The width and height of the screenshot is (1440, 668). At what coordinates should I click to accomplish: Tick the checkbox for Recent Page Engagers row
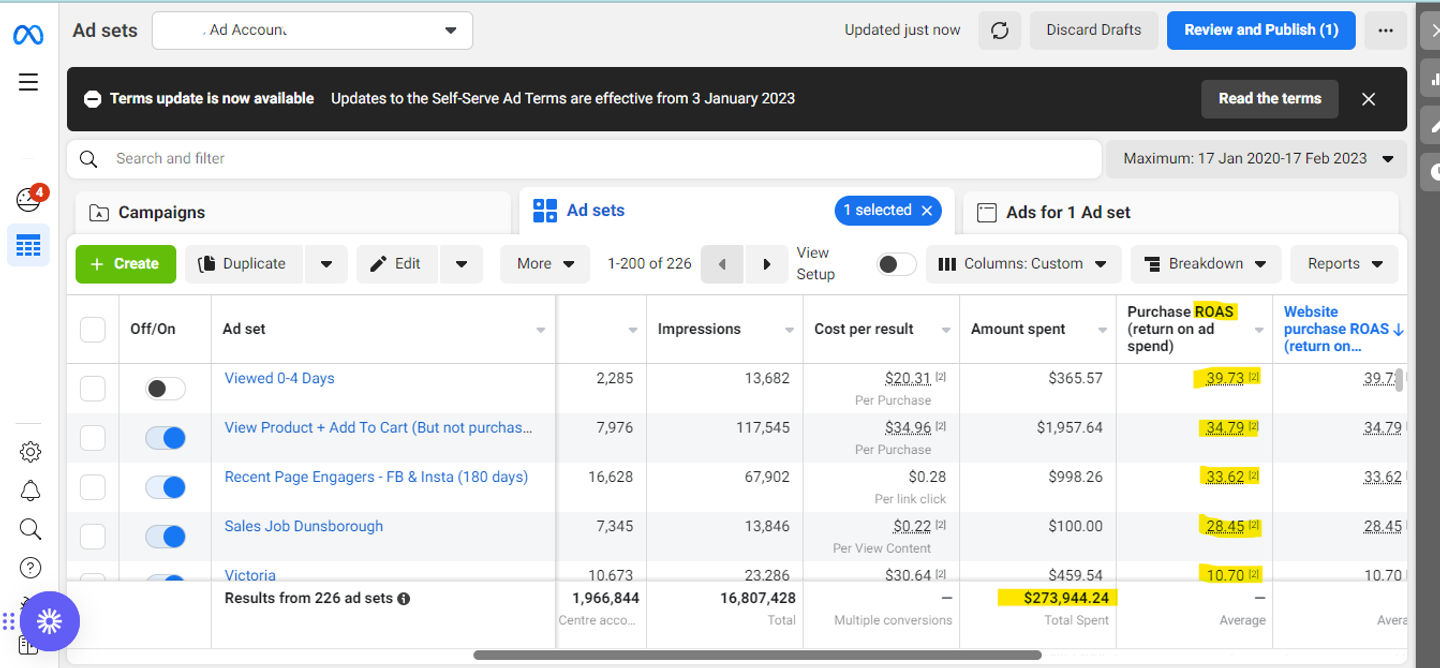92,487
